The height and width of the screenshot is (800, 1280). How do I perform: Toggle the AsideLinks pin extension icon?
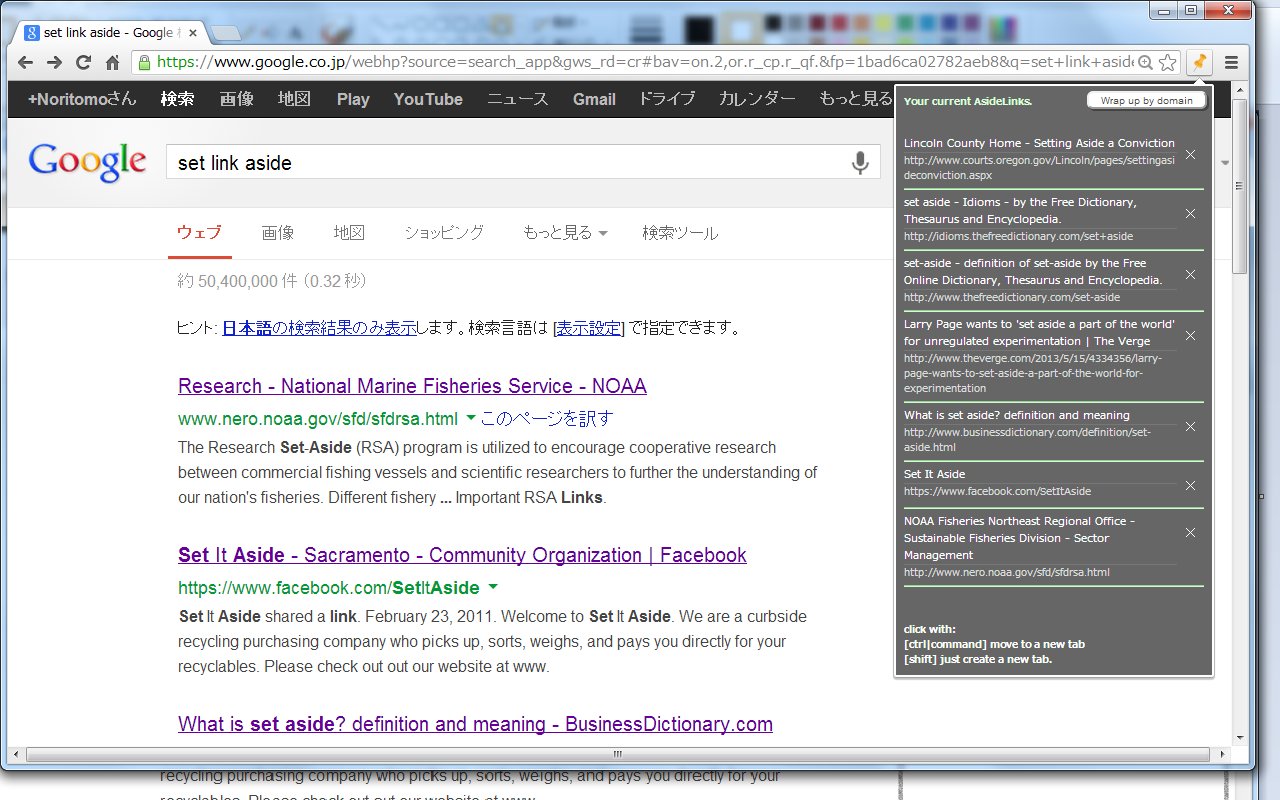(1198, 62)
